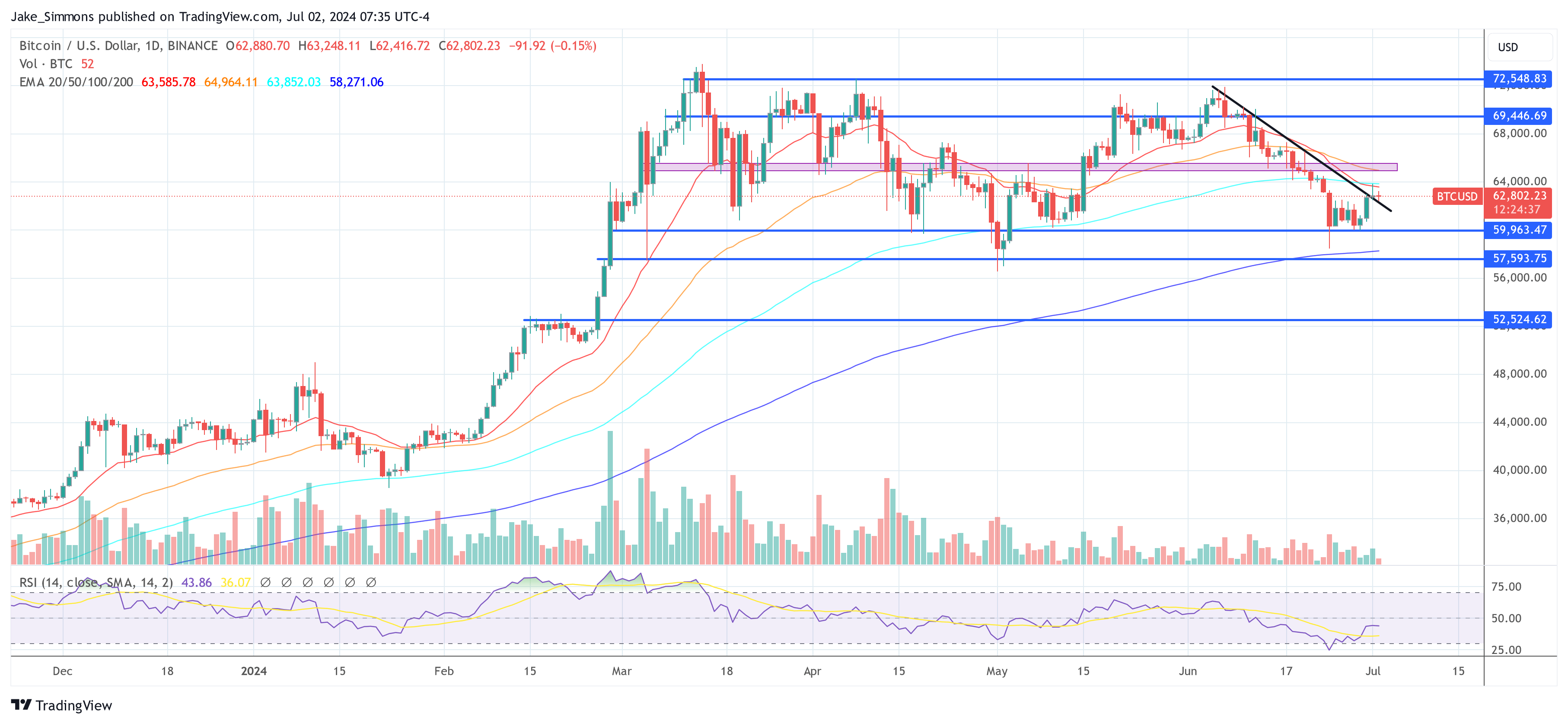Click the 40,000.00 price axis label
This screenshot has height=724, width=1568.
1519,470
